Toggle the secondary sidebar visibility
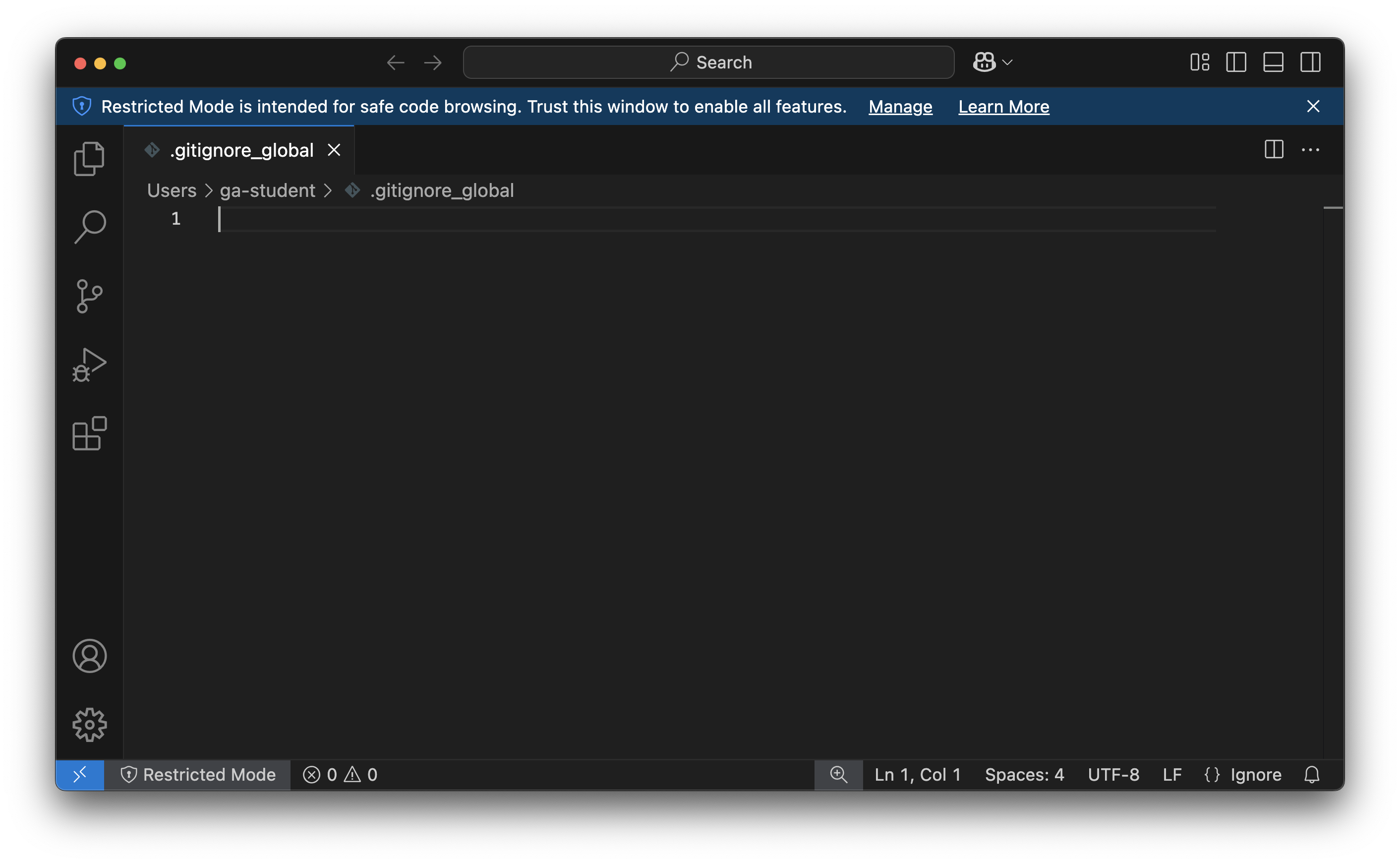1400x864 pixels. click(1311, 62)
